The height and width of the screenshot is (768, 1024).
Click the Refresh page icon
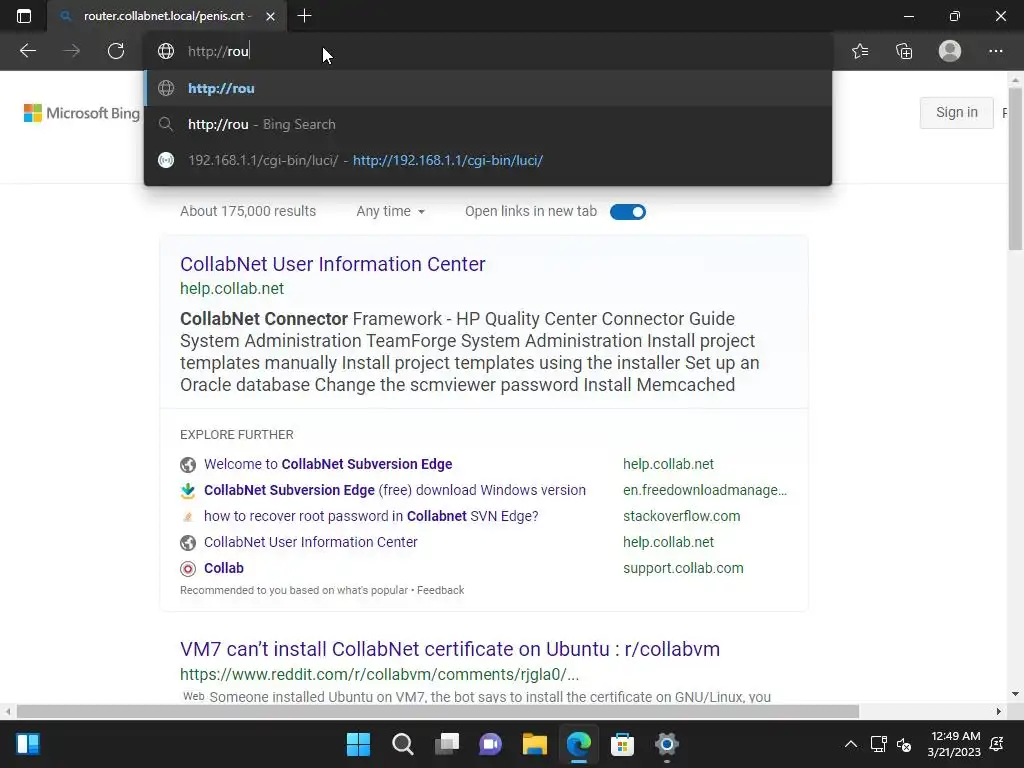pyautogui.click(x=116, y=51)
